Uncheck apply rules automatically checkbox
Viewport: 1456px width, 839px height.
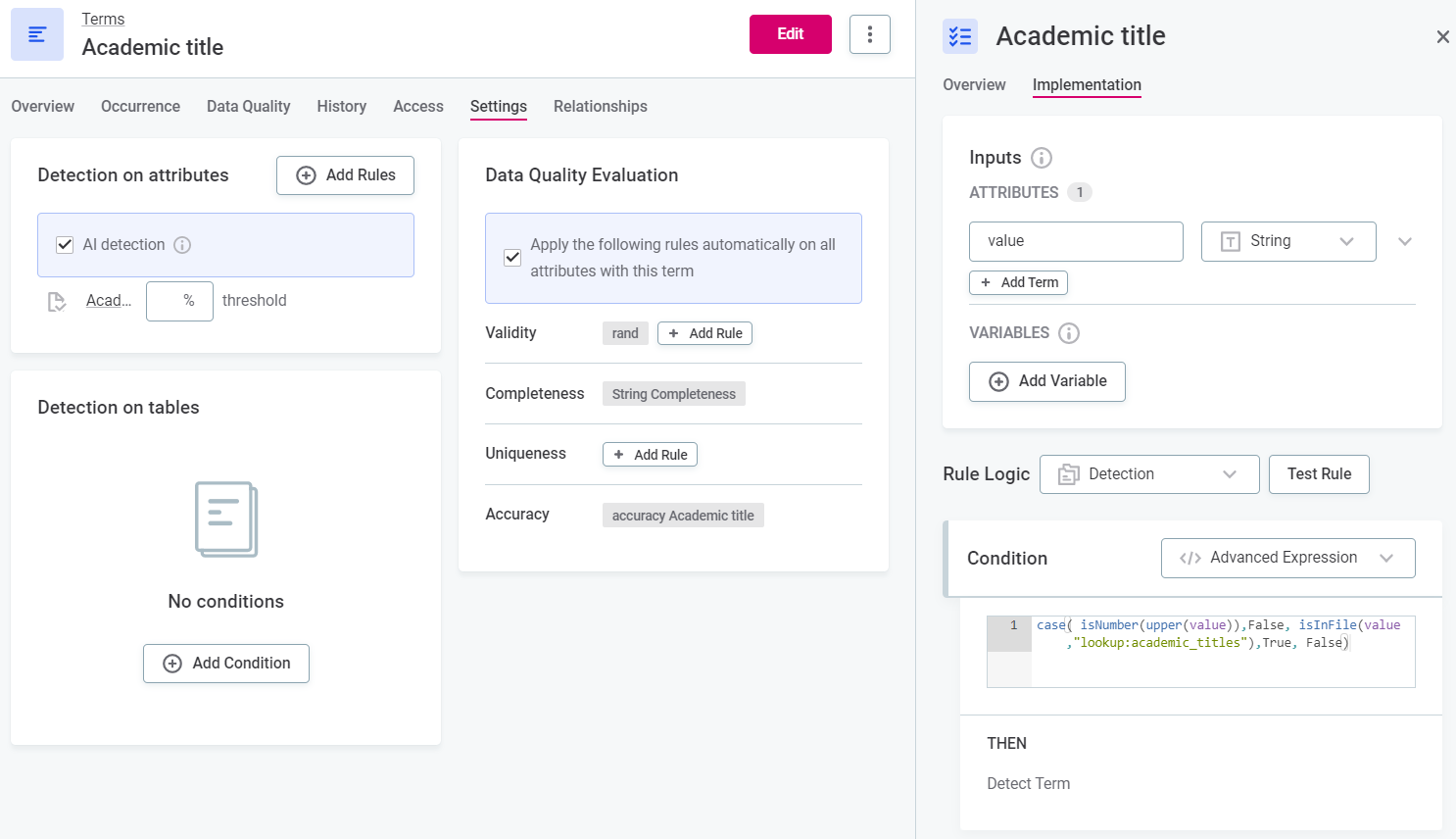[512, 258]
